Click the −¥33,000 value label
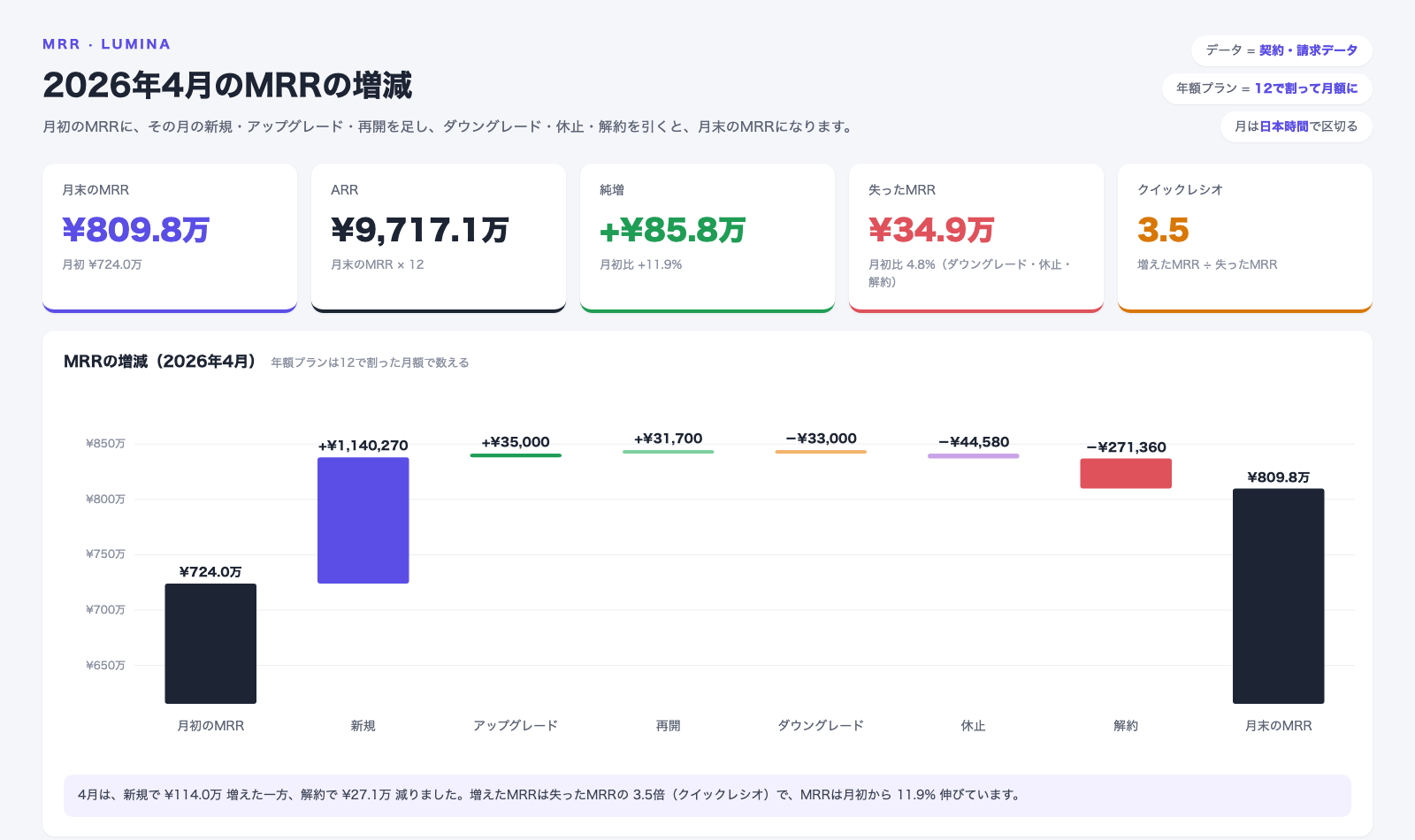Screen dimensions: 1415x840 click(821, 439)
